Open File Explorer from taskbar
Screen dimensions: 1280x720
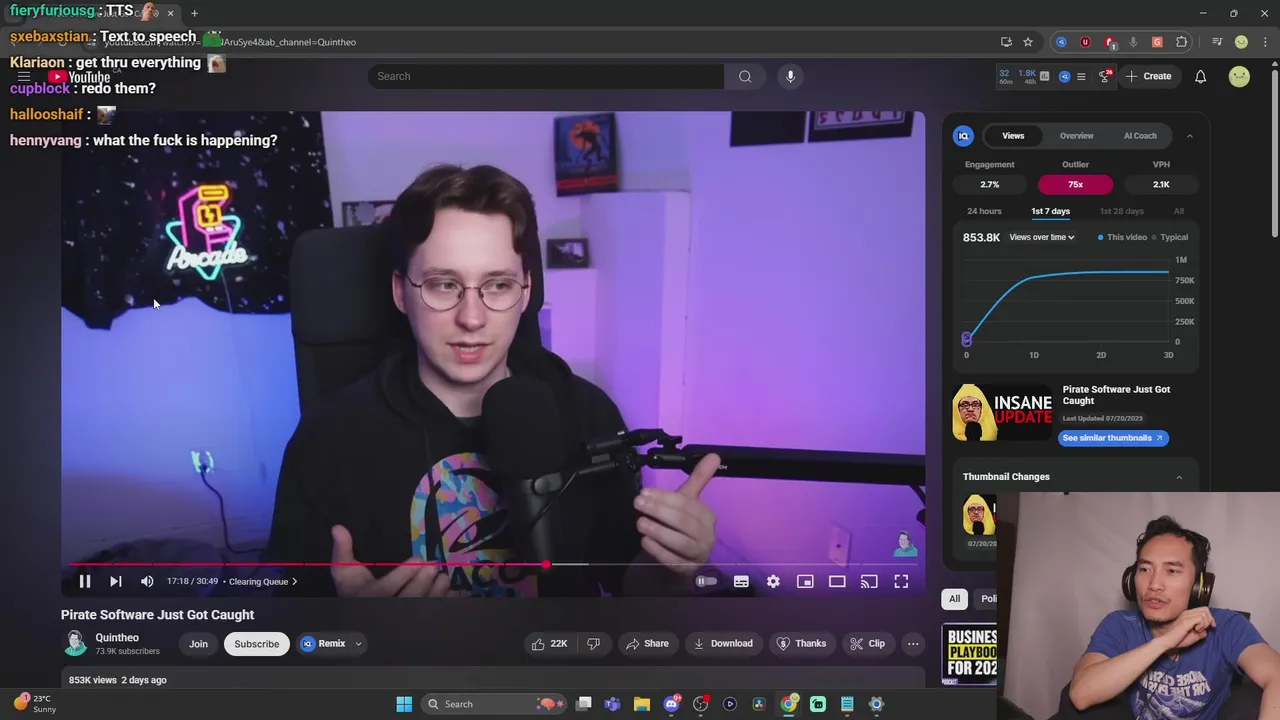[642, 704]
